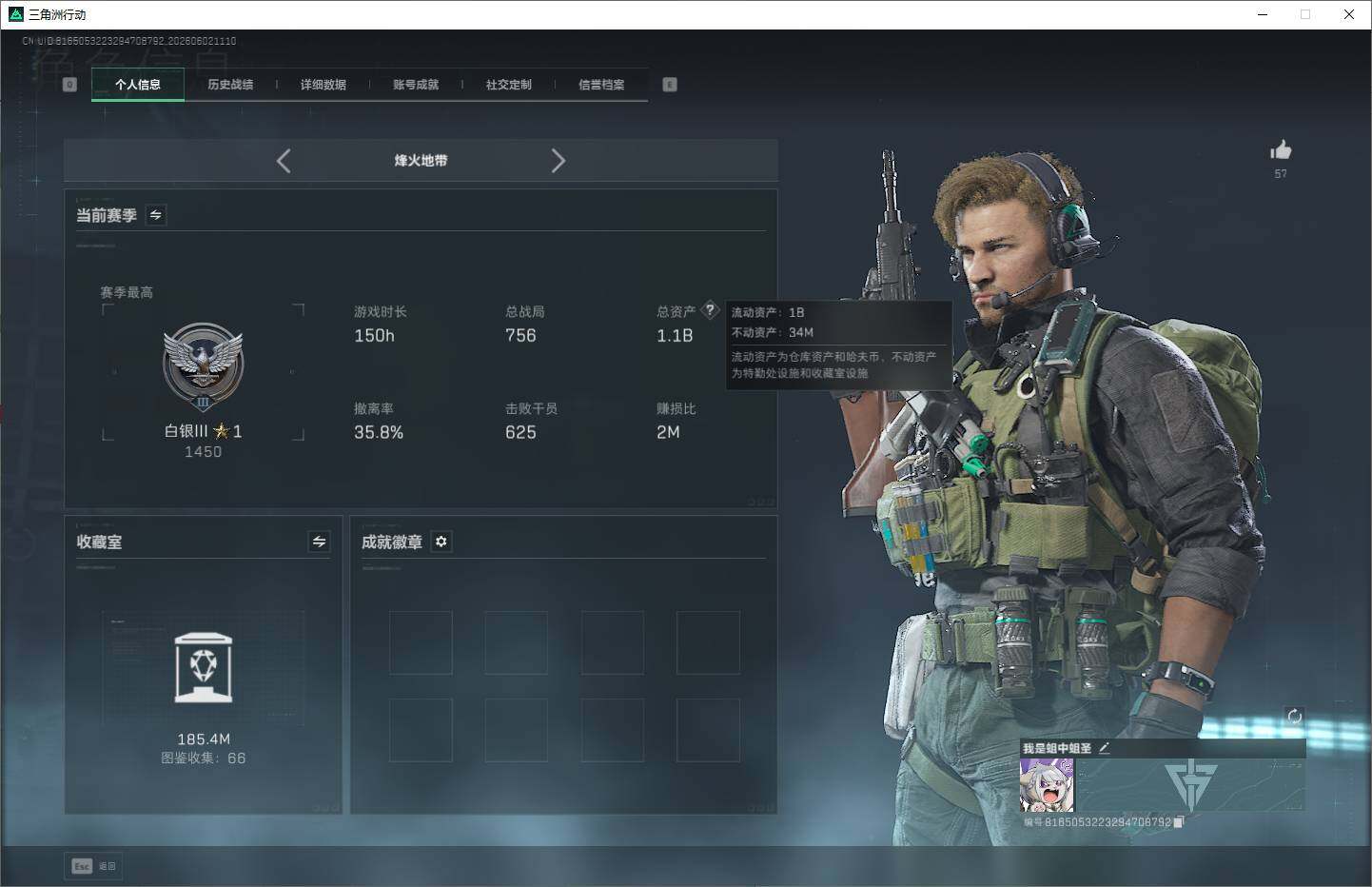Click the 总战局 value 756
The width and height of the screenshot is (1372, 887).
point(520,336)
